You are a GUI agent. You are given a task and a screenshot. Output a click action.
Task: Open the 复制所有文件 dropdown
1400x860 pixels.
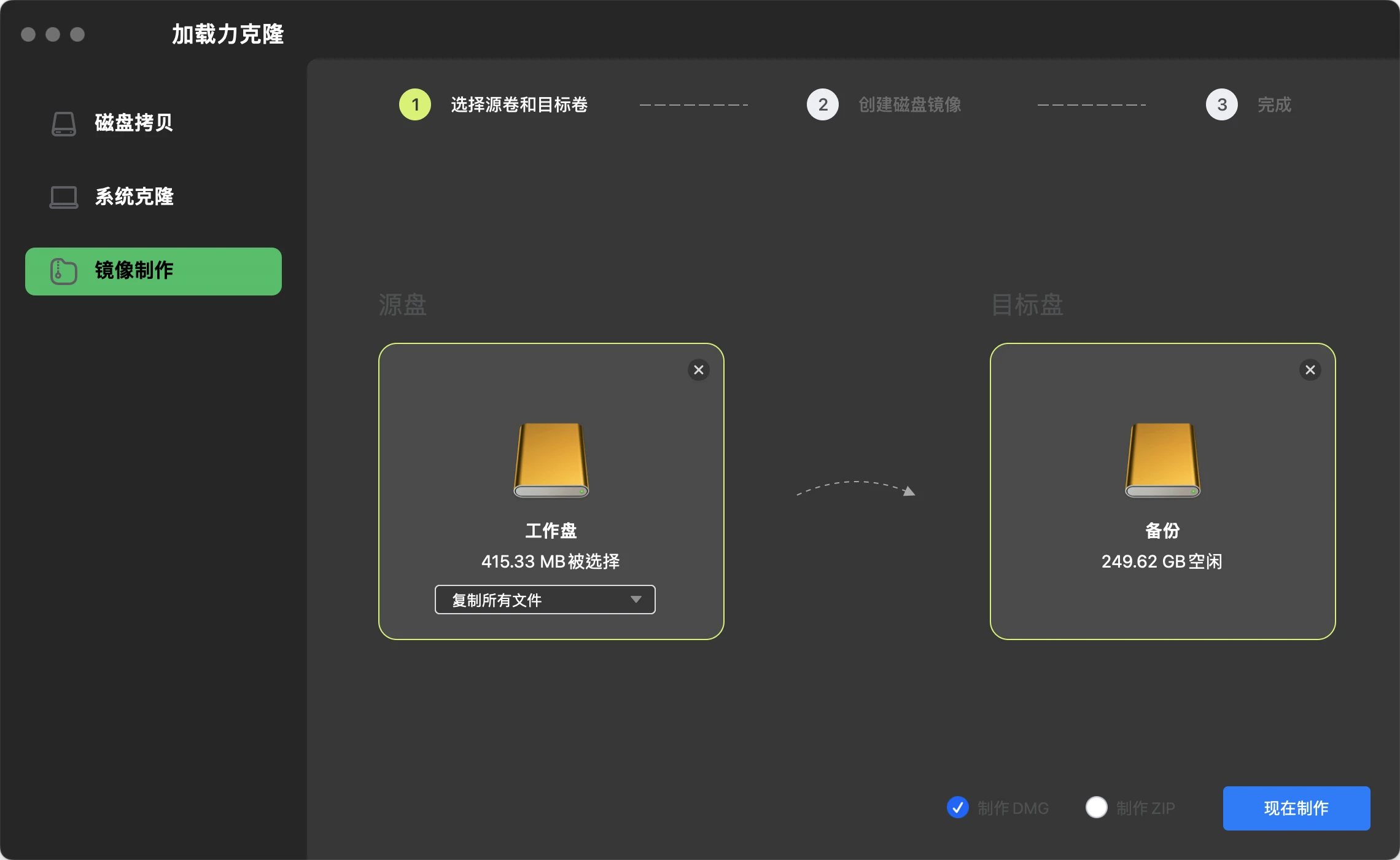coord(545,600)
